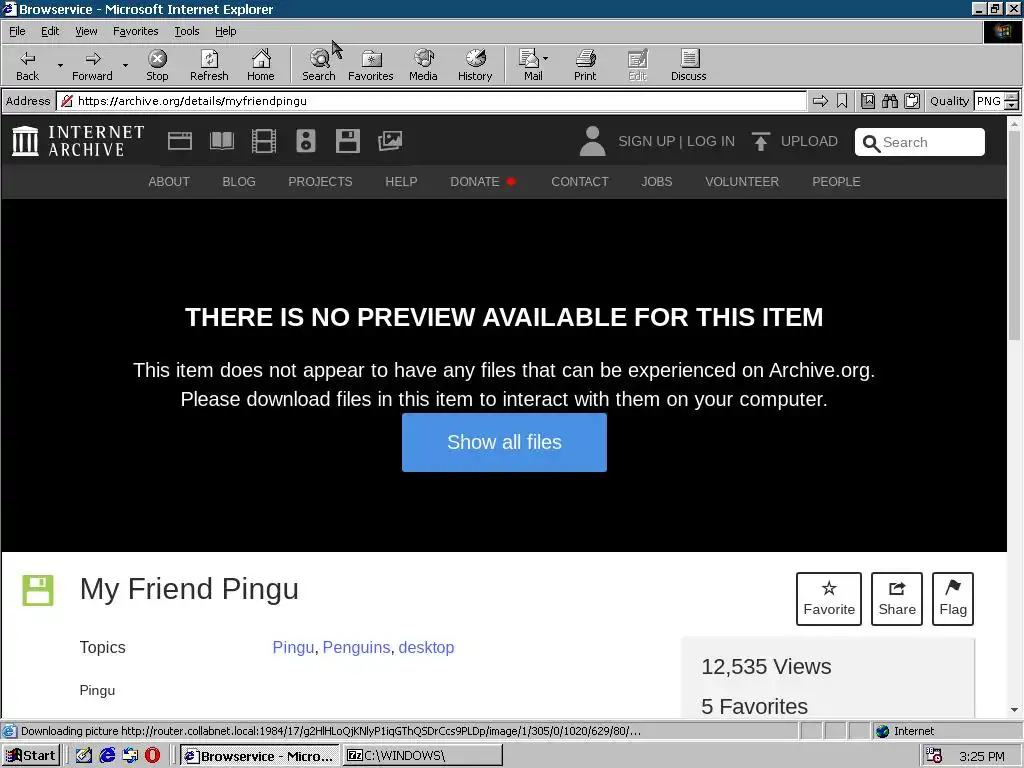Viewport: 1024px width, 768px height.
Task: Print the page with the Print icon
Action: [x=585, y=65]
